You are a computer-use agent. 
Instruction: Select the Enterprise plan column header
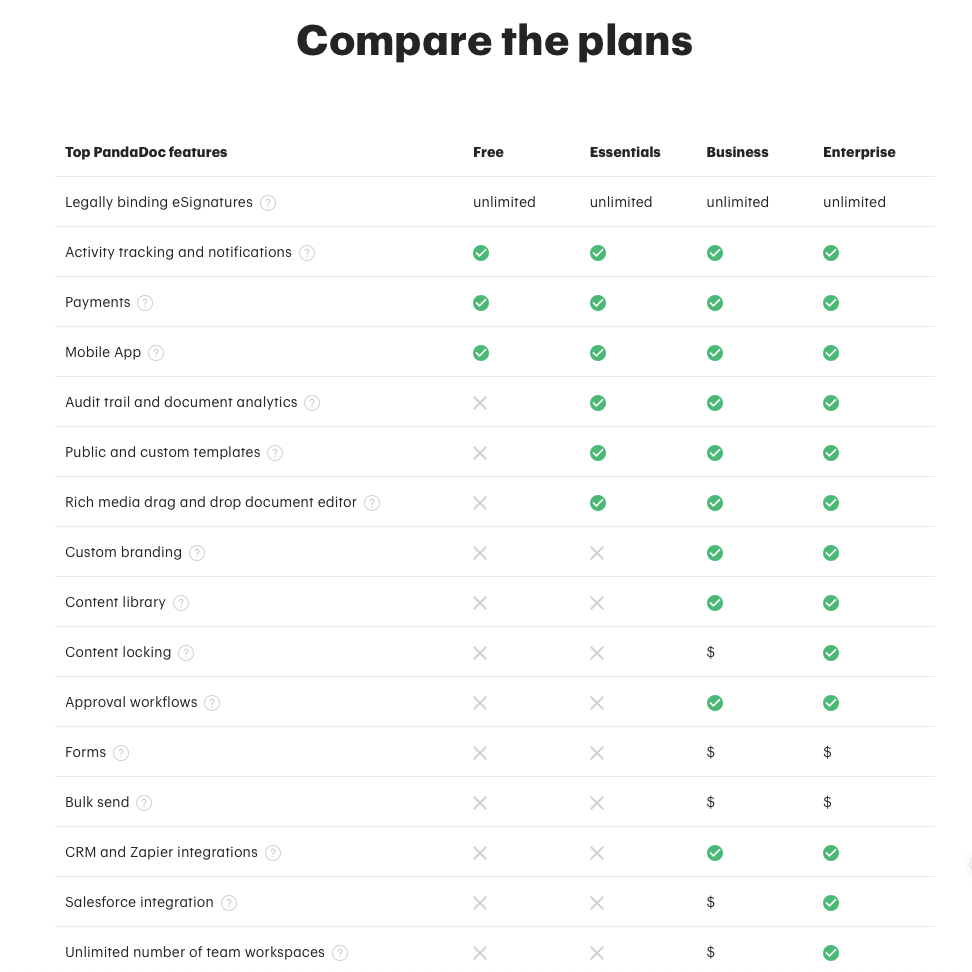(x=859, y=152)
